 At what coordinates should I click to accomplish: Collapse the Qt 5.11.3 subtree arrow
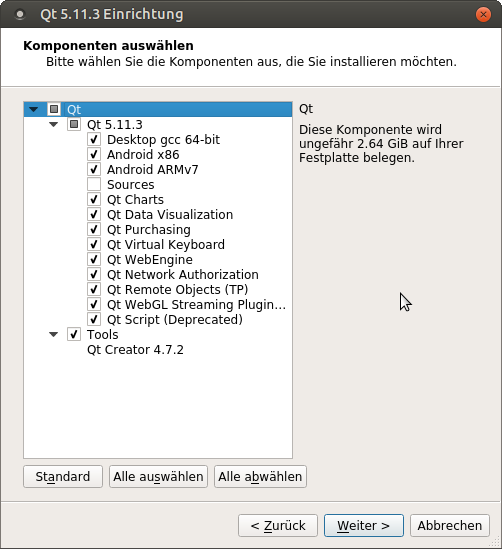(54, 125)
